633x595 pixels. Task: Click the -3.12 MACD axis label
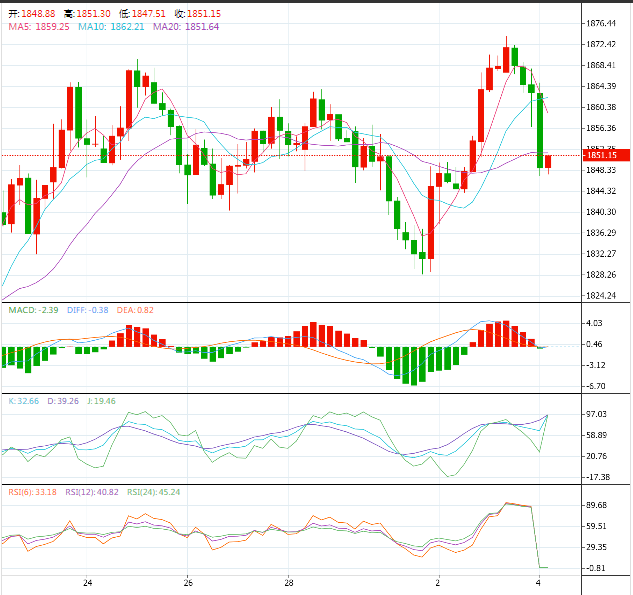594,365
